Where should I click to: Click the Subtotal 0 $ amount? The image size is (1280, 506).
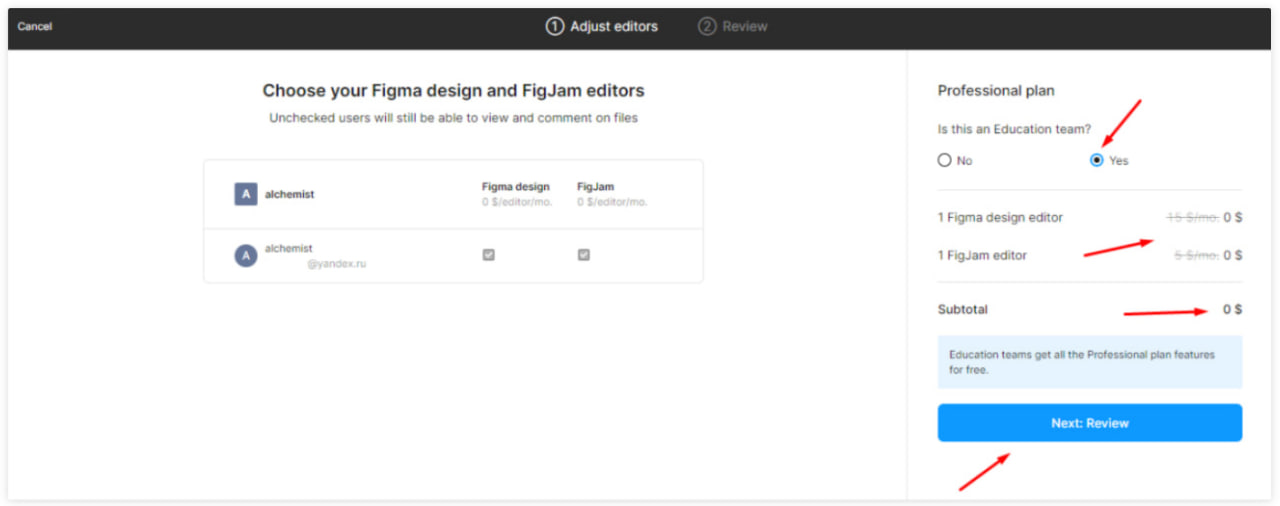pos(1232,310)
